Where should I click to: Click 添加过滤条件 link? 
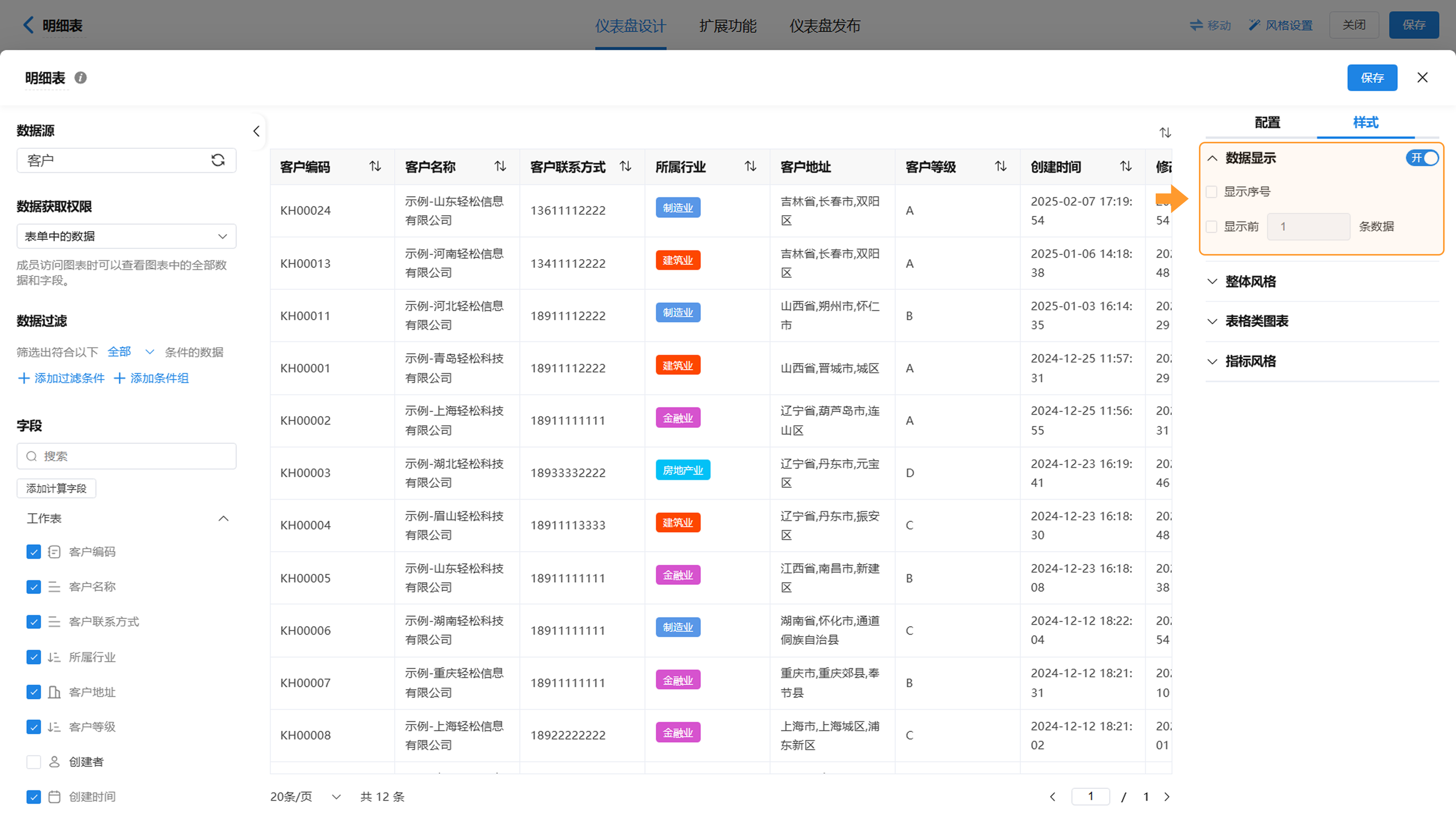[x=61, y=378]
